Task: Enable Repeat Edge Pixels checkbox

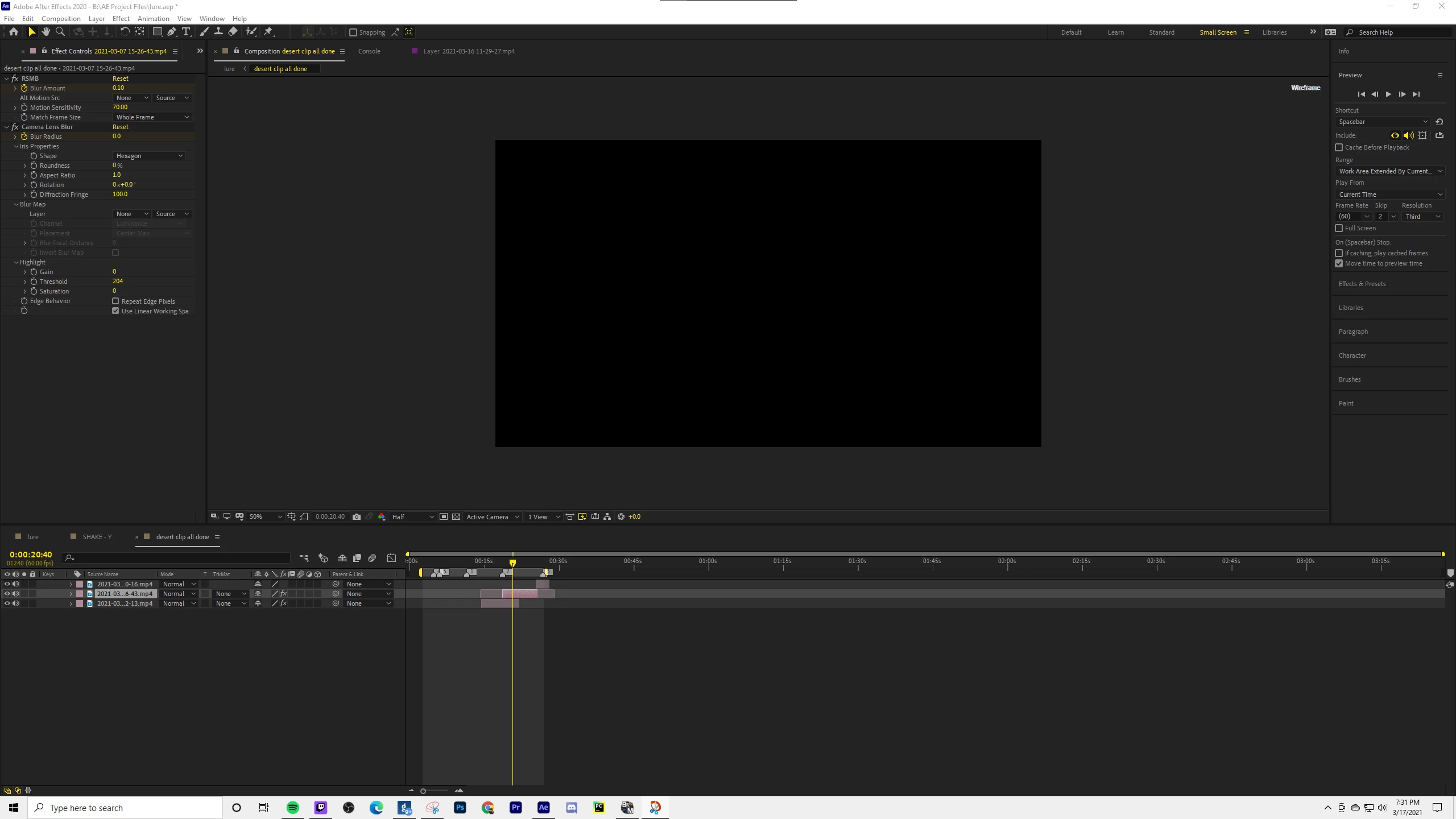Action: [115, 301]
